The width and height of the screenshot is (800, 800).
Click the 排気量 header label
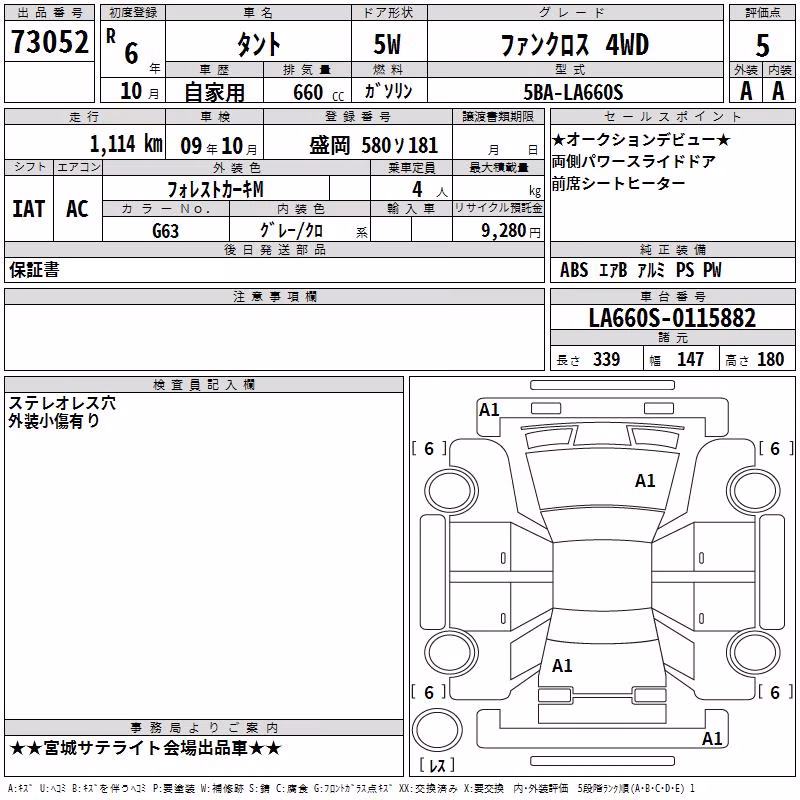(307, 69)
